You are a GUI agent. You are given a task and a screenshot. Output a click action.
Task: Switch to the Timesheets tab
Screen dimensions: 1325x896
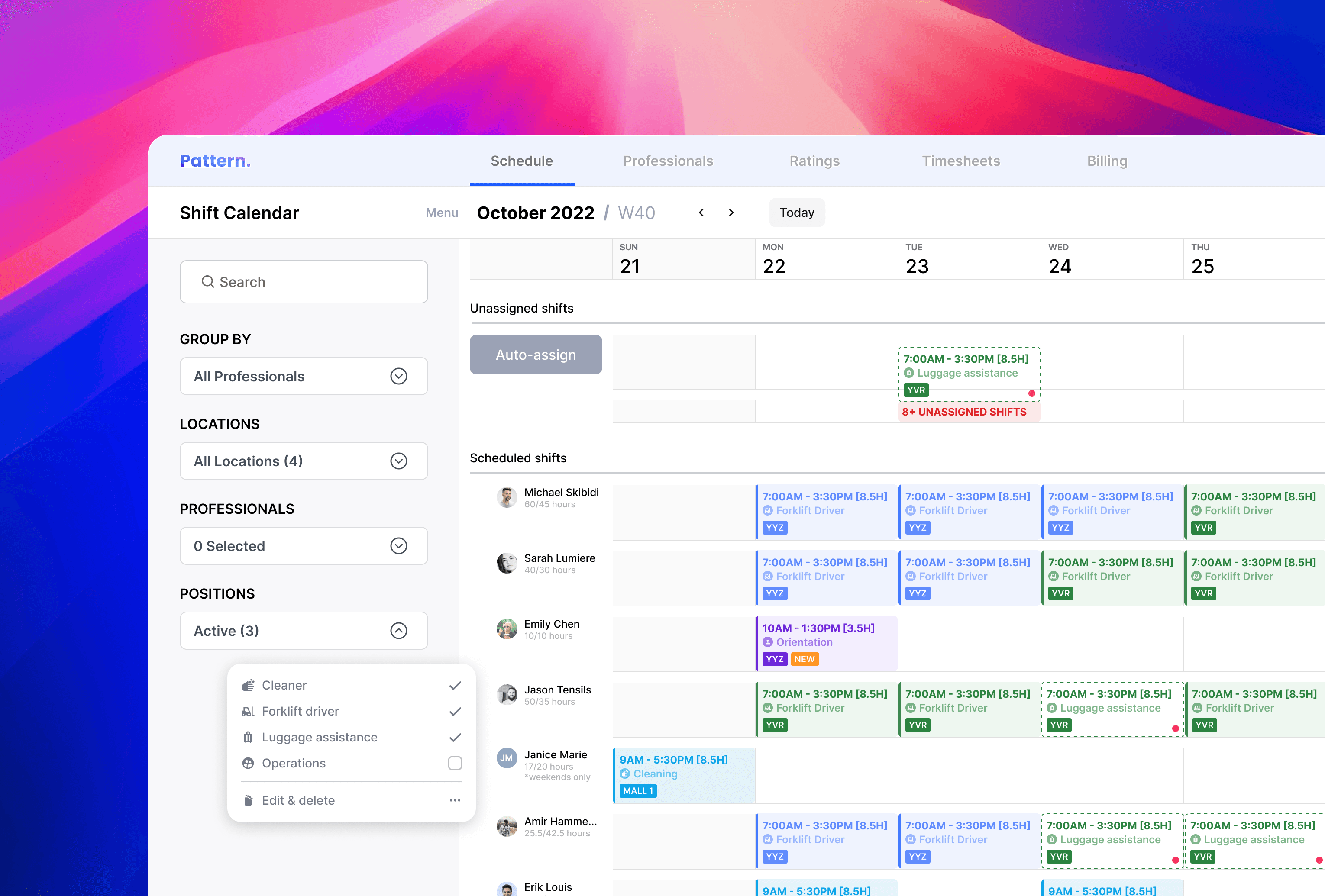[x=961, y=161]
